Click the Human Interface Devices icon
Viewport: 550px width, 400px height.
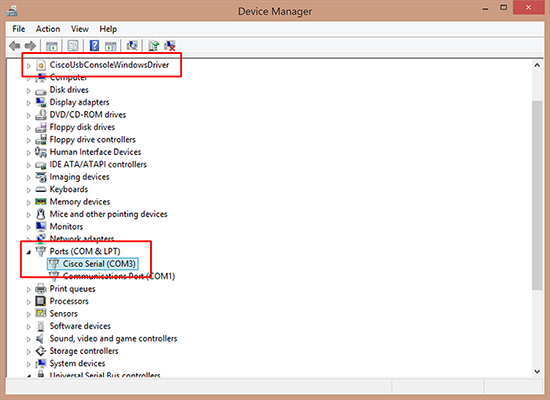point(41,152)
